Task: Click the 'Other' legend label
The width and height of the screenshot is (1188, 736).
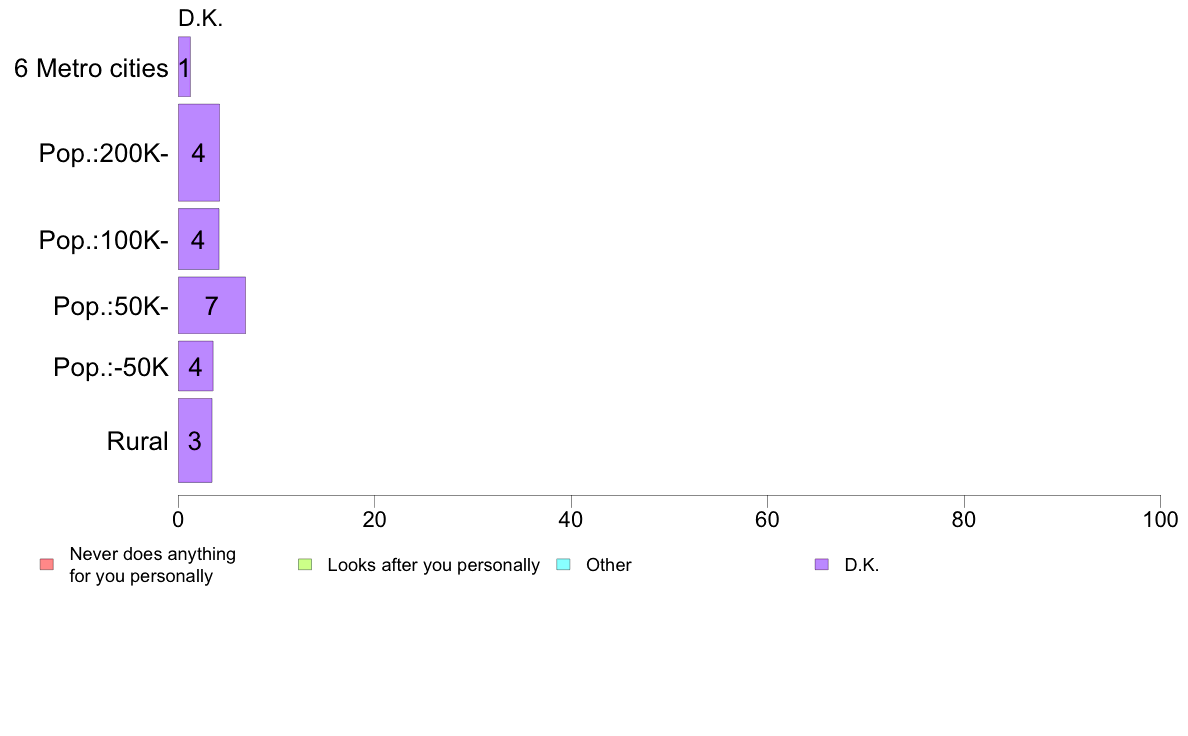Action: pos(608,565)
